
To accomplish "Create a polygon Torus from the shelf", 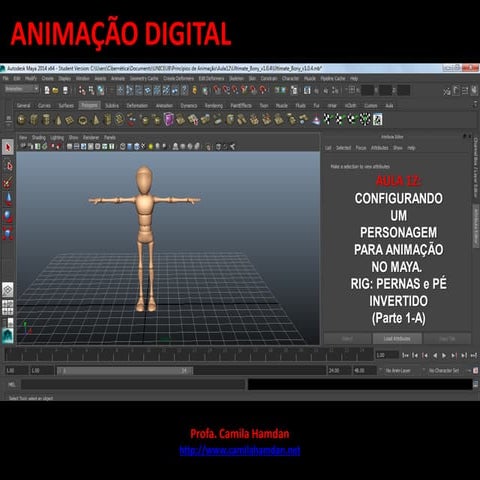I will click(x=82, y=120).
